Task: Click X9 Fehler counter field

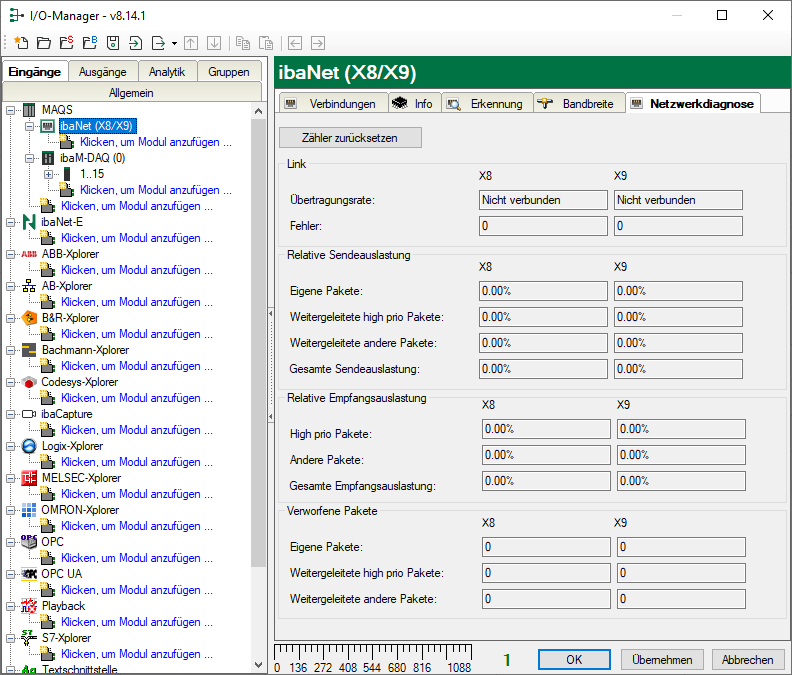Action: [x=678, y=226]
